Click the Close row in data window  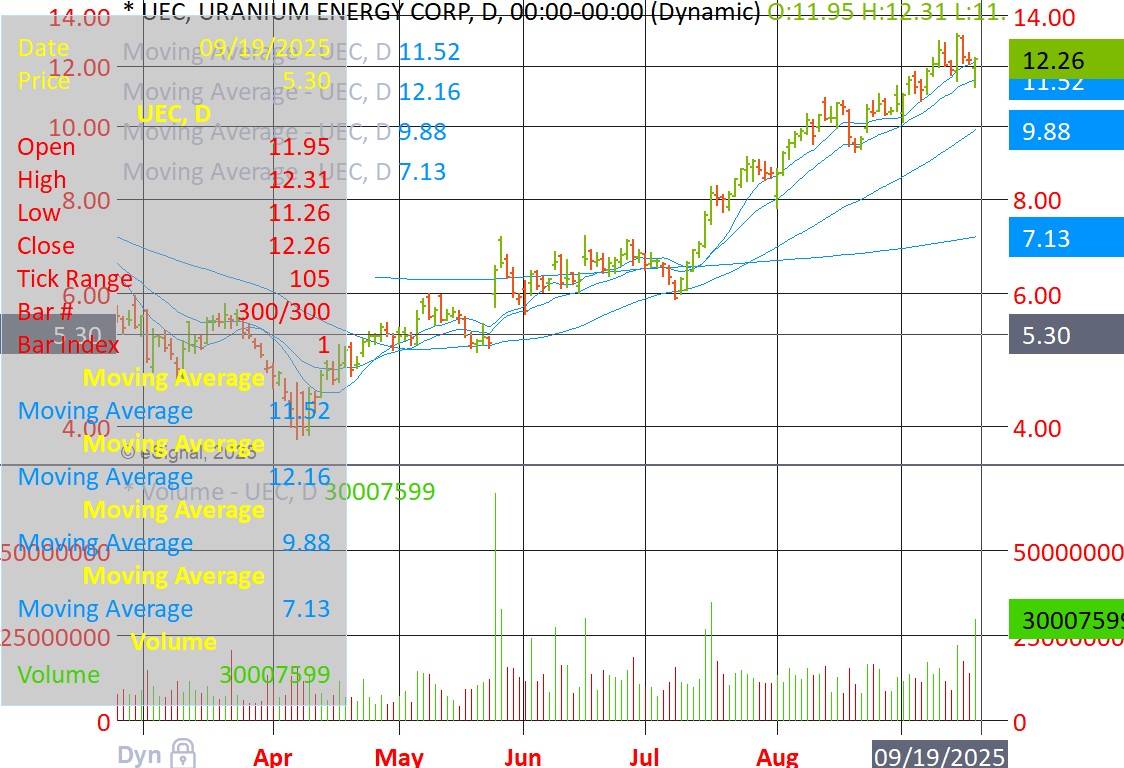point(173,245)
